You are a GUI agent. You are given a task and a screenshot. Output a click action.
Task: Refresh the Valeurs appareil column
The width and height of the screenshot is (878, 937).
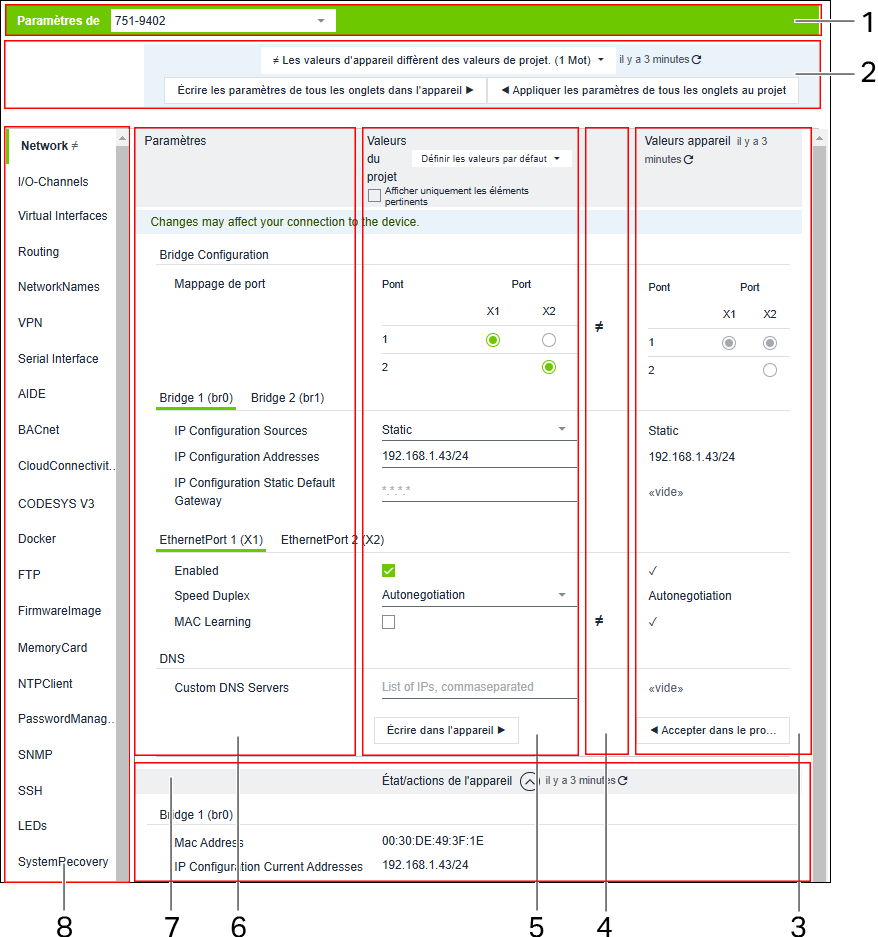(688, 160)
